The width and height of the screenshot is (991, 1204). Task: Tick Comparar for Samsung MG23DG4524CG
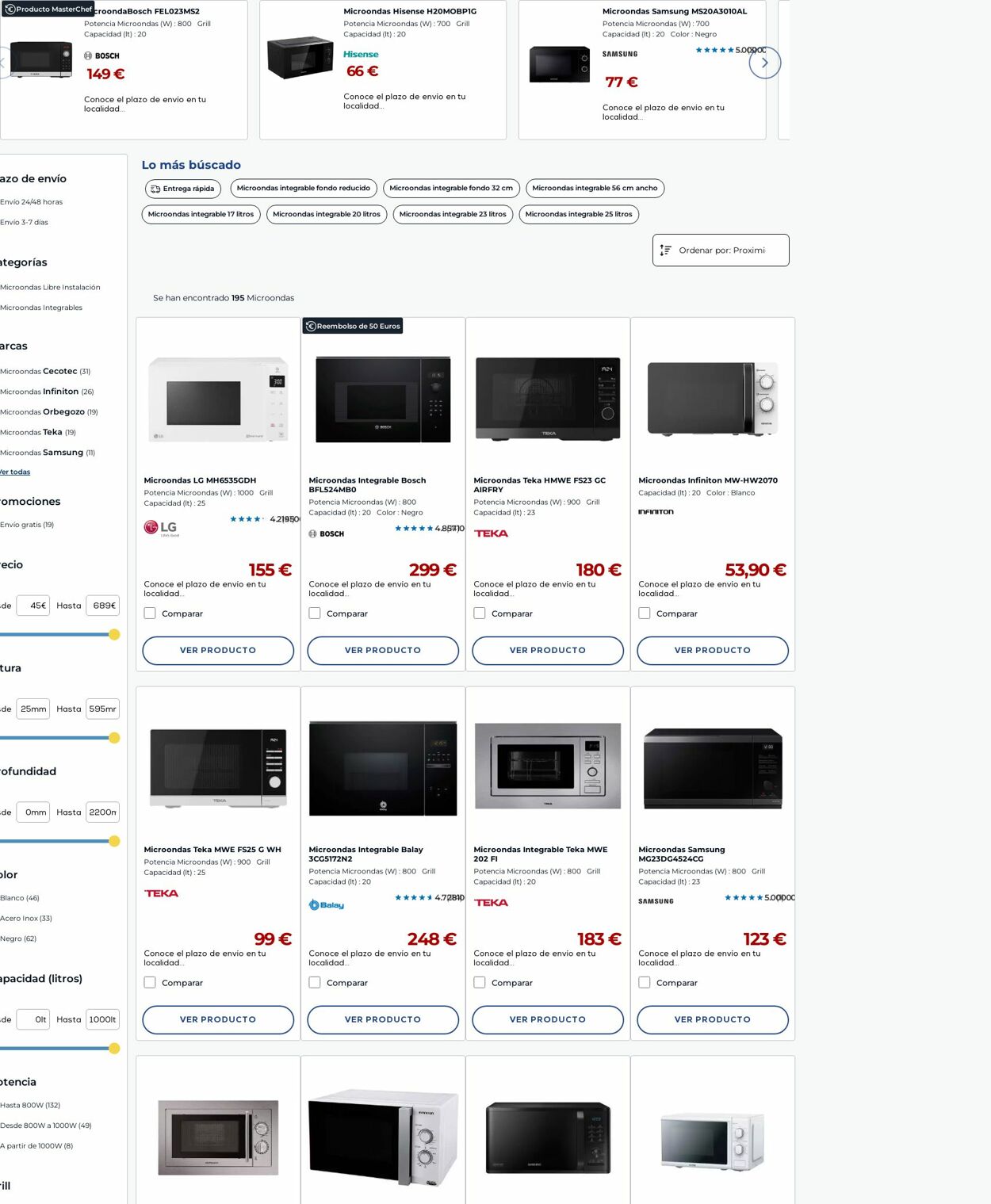(x=645, y=983)
